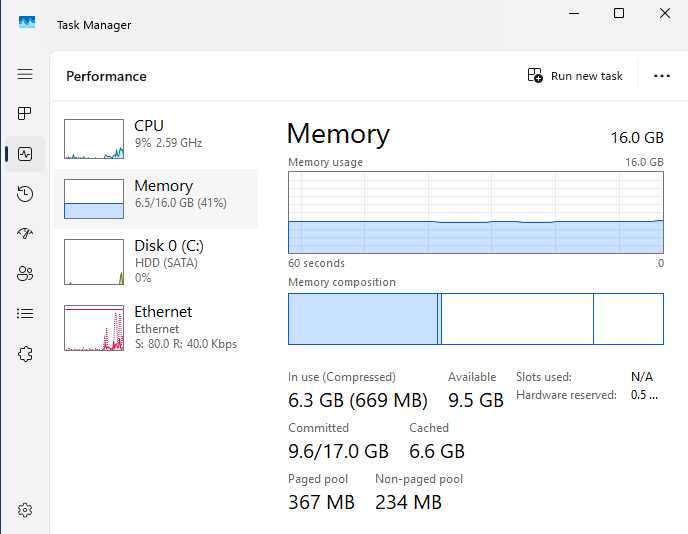
Task: Switch to the Users page
Action: 25,274
